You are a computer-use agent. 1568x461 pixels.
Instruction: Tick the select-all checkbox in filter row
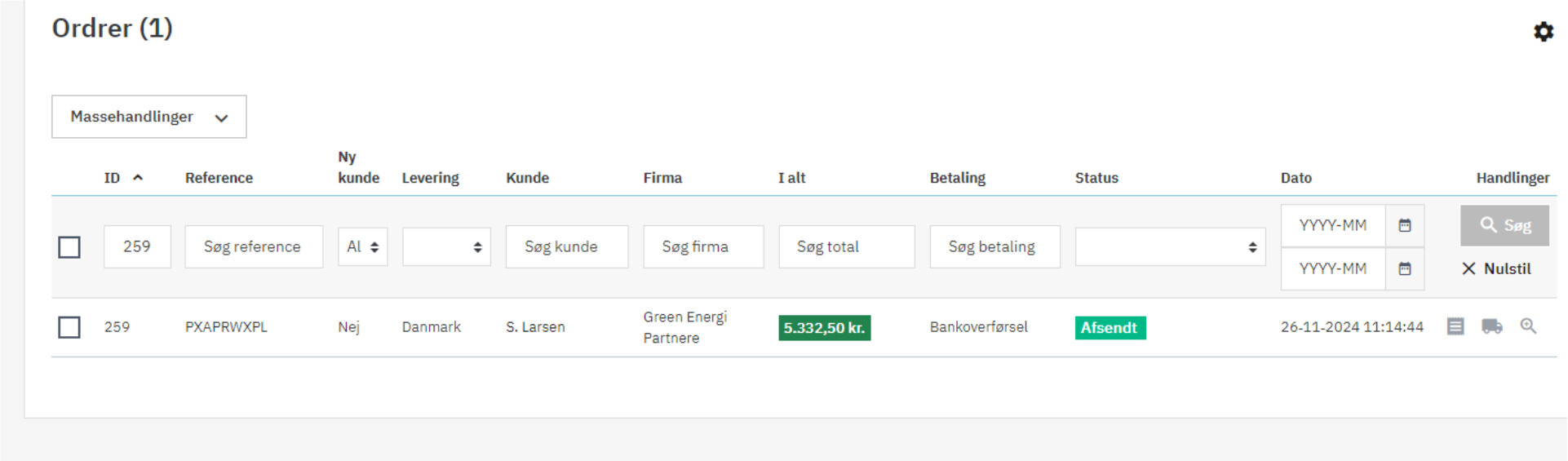(x=69, y=247)
